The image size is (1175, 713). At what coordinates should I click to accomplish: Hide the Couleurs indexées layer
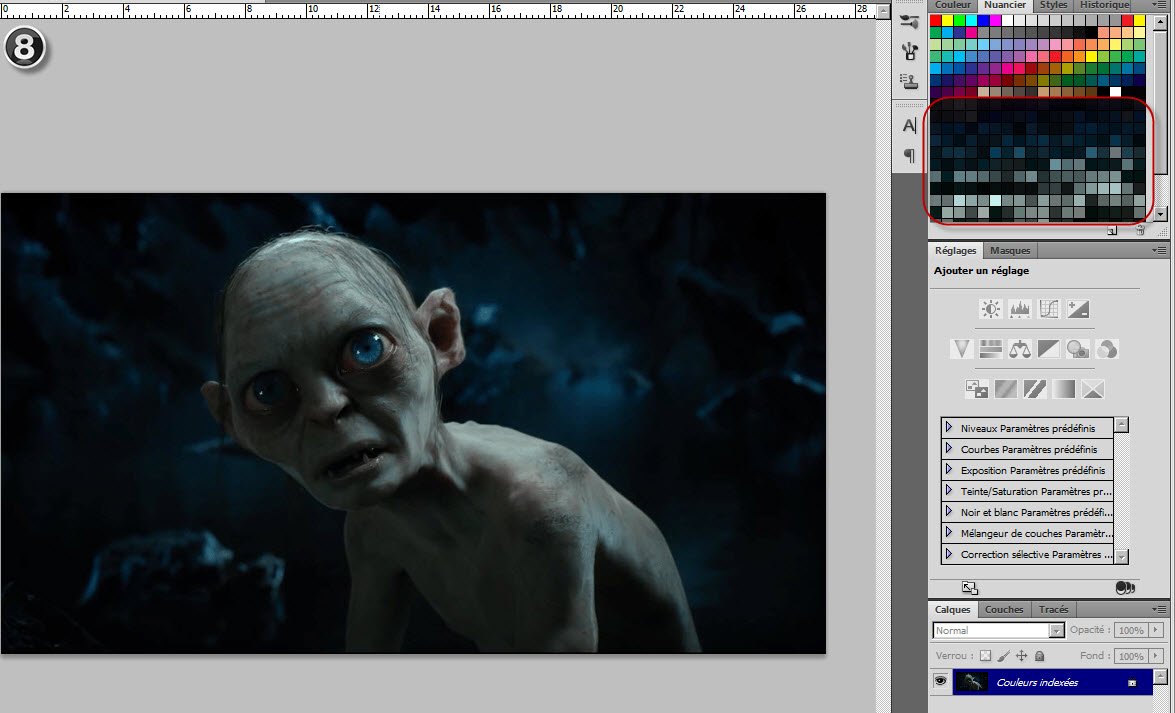940,681
